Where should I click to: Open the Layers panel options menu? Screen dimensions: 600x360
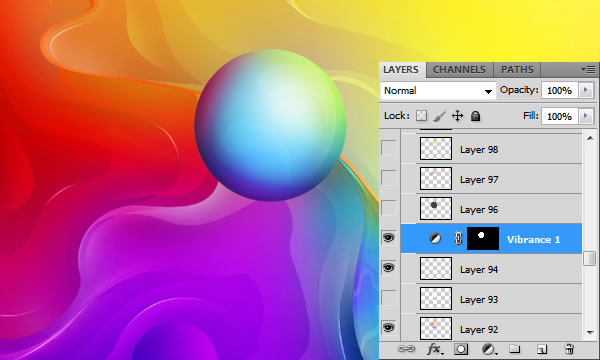589,69
